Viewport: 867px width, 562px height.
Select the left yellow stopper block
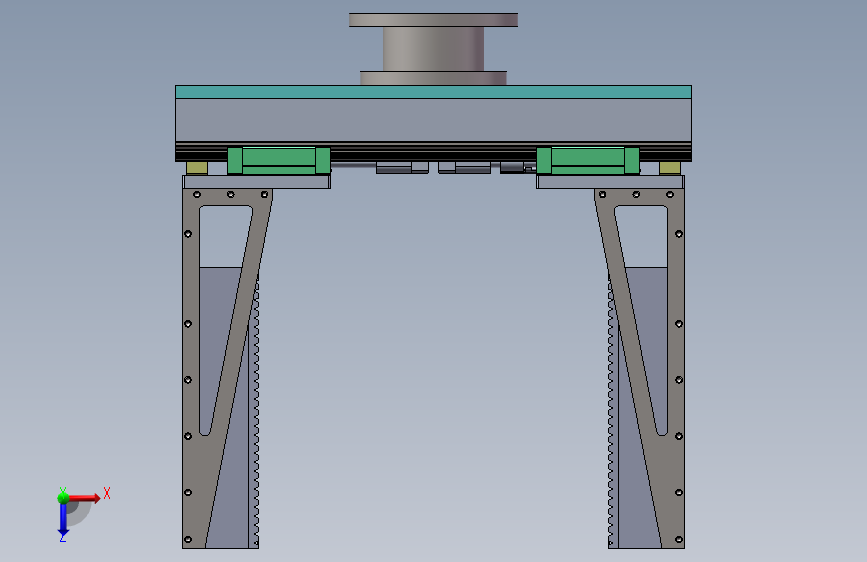tap(197, 168)
